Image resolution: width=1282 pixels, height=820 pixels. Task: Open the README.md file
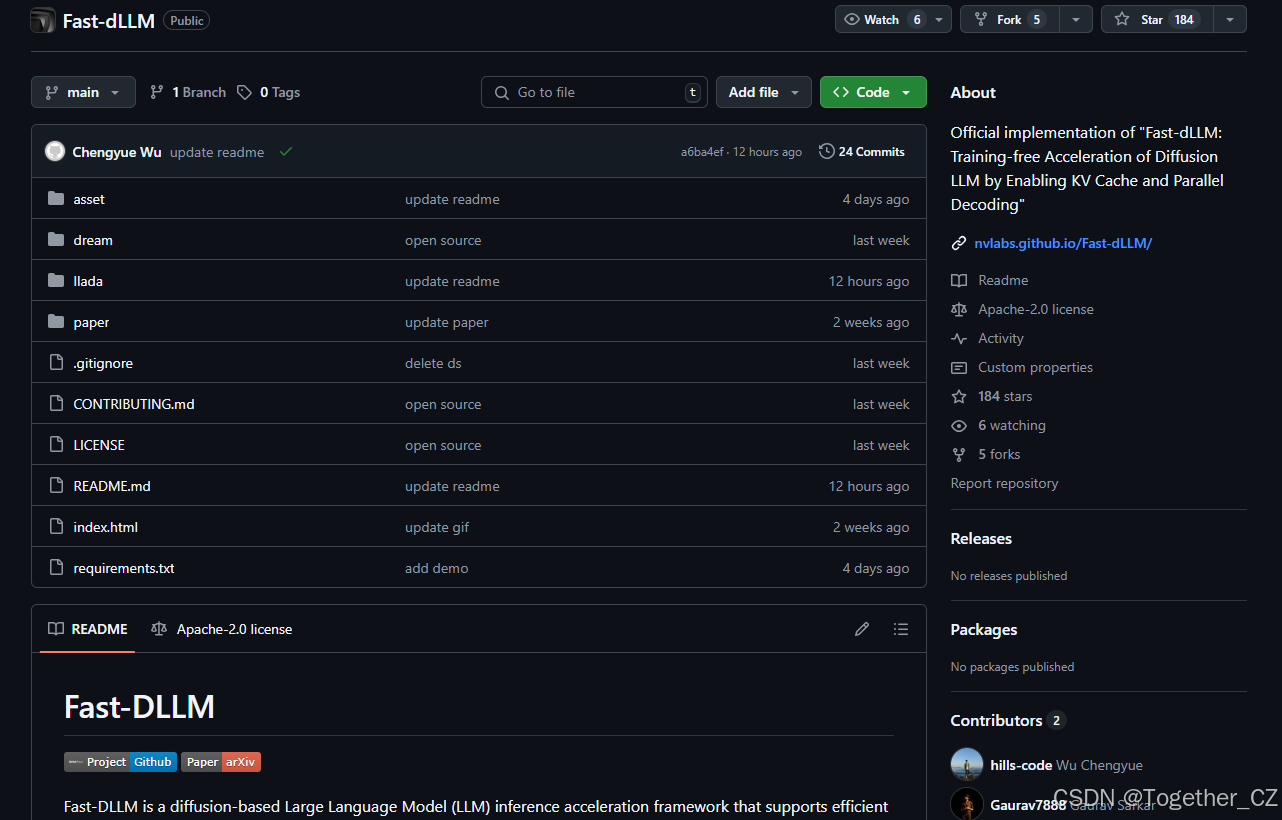112,486
